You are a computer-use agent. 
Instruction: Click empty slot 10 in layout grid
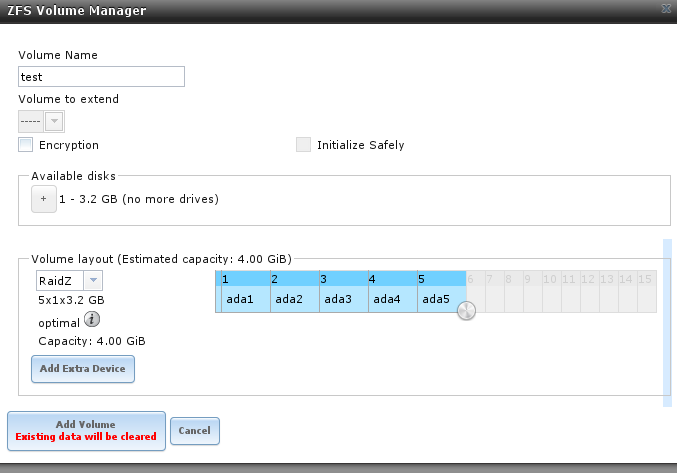point(552,291)
